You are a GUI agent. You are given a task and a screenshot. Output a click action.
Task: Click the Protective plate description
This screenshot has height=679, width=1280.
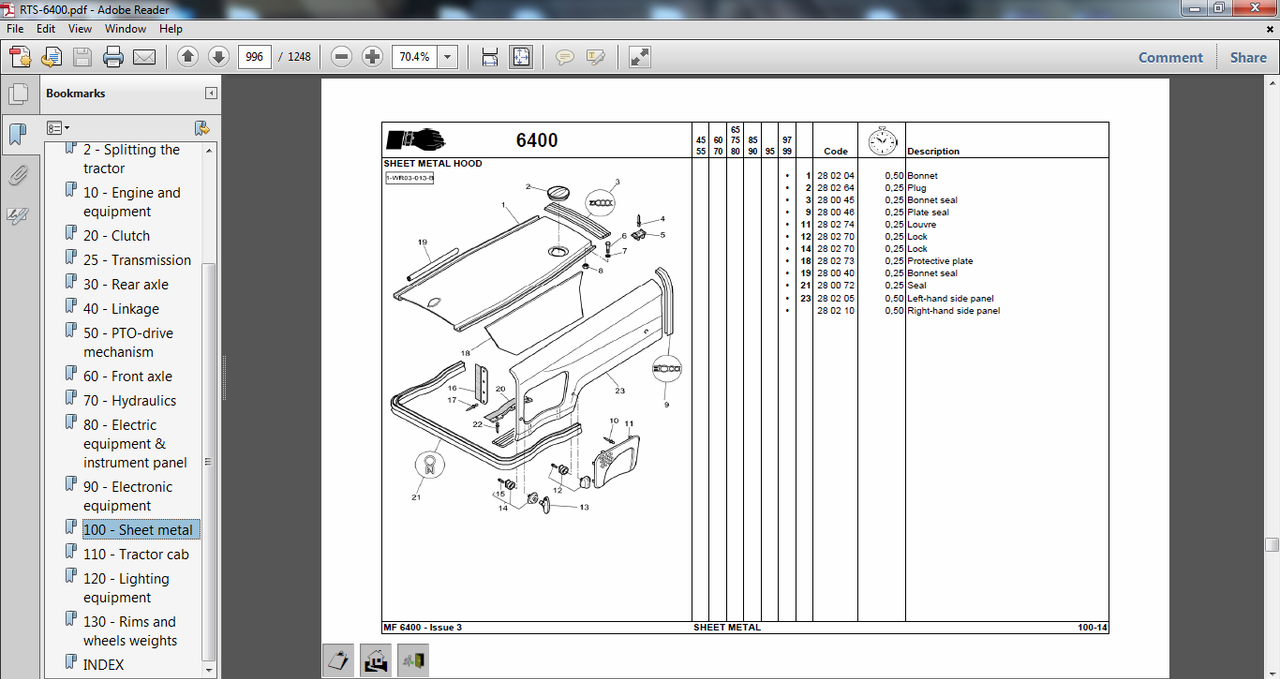(x=940, y=261)
